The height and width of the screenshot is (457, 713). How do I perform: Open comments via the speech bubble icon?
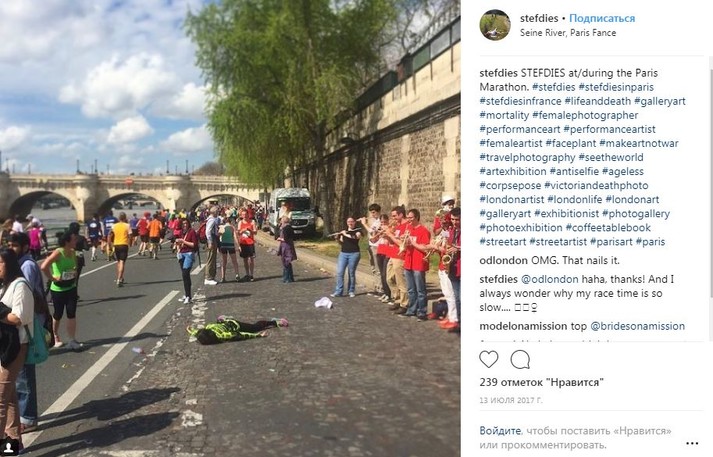520,360
